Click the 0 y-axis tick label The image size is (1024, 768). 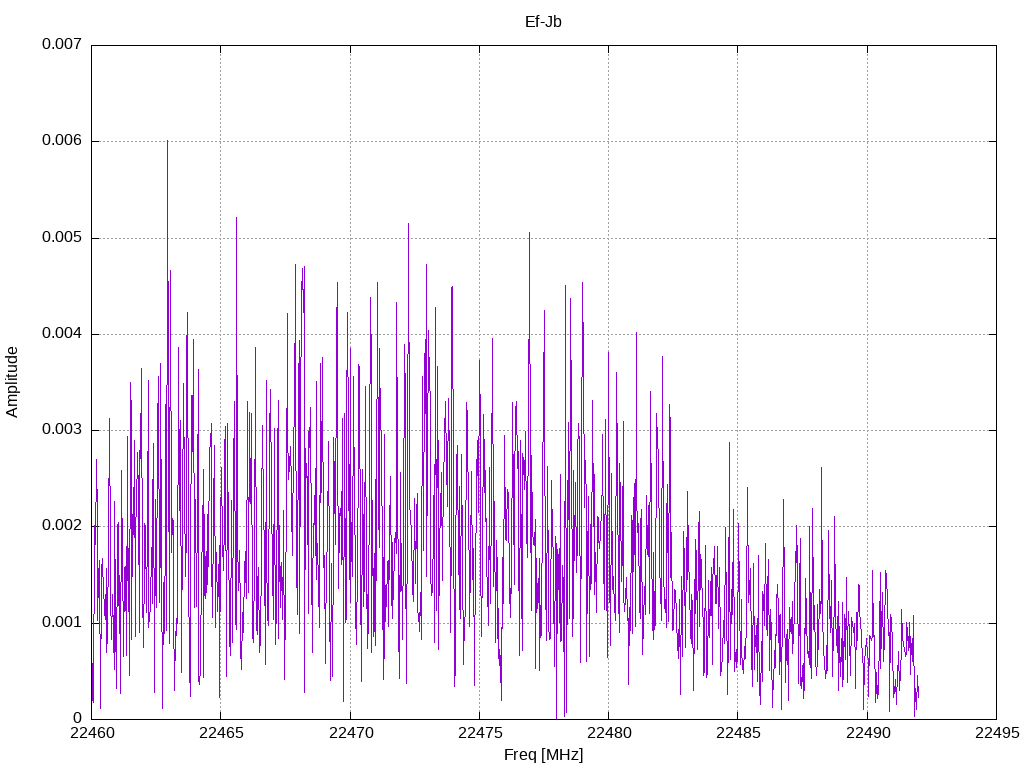[78, 718]
